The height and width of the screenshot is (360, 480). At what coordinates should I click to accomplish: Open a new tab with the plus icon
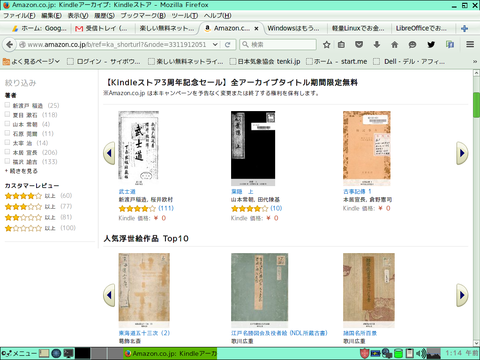click(x=464, y=29)
